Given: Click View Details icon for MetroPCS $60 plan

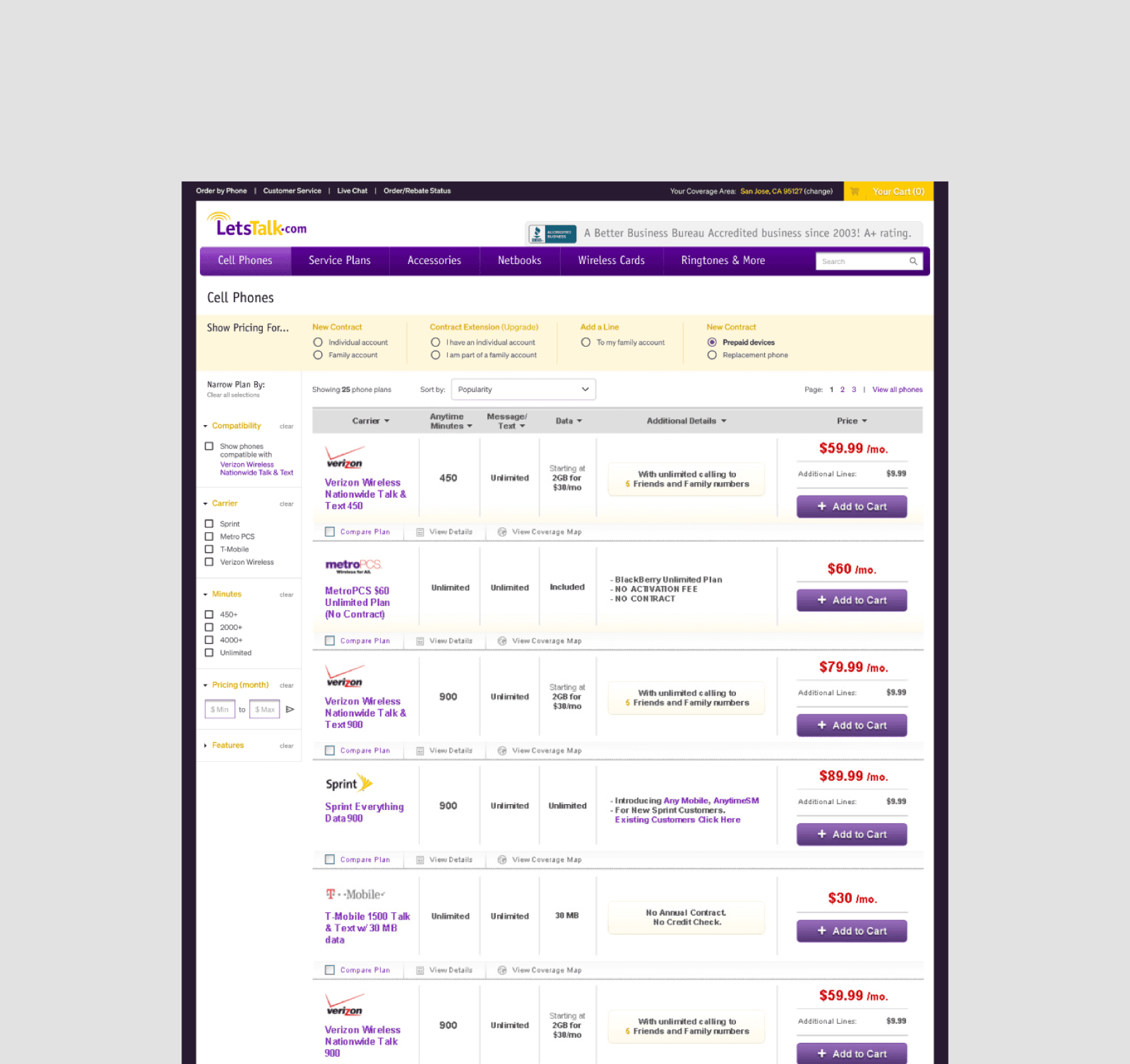Looking at the screenshot, I should coord(420,641).
